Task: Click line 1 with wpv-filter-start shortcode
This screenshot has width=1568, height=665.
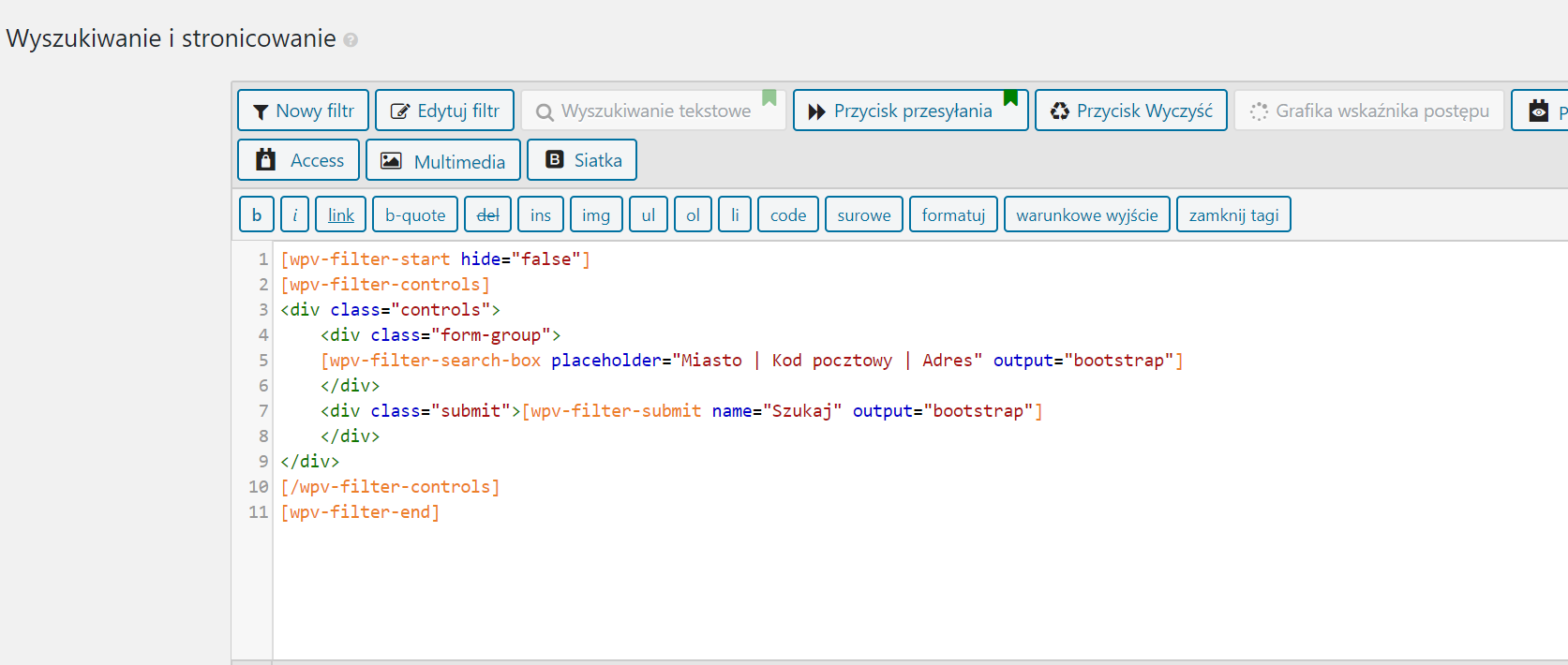Action: [x=436, y=259]
